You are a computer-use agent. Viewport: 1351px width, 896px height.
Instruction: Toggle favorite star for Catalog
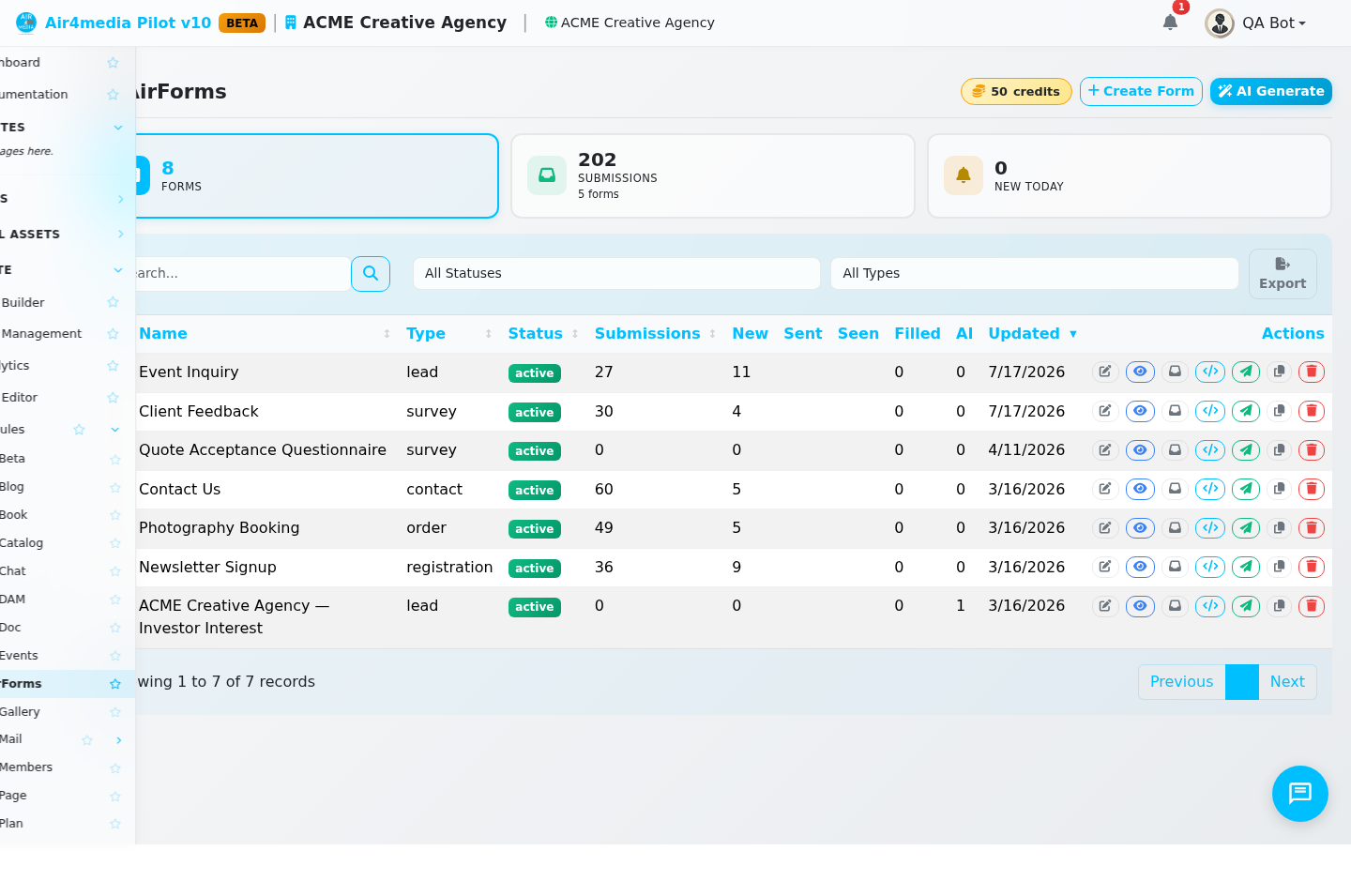tap(115, 543)
